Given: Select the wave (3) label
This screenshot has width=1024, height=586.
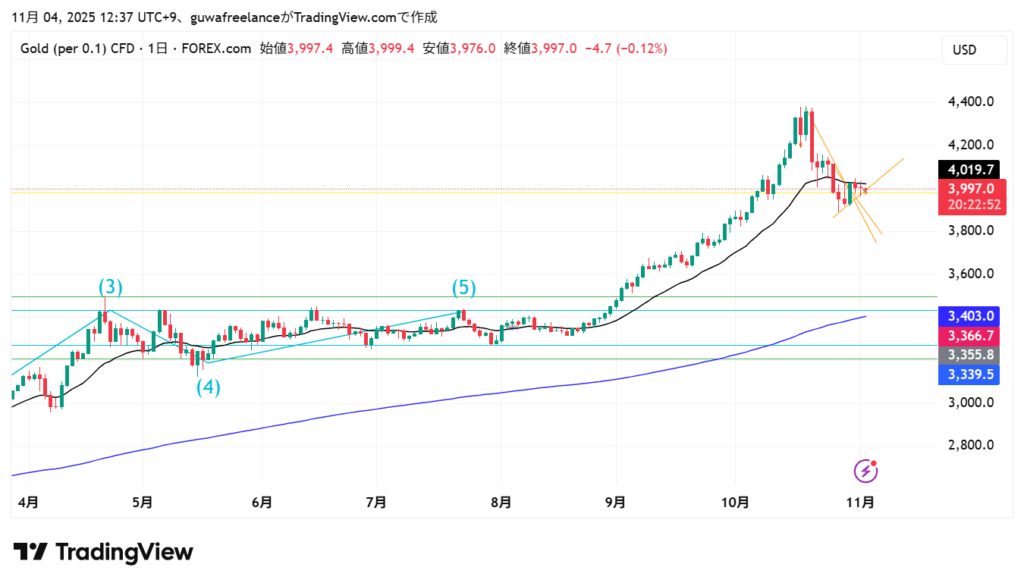Looking at the screenshot, I should 110,288.
